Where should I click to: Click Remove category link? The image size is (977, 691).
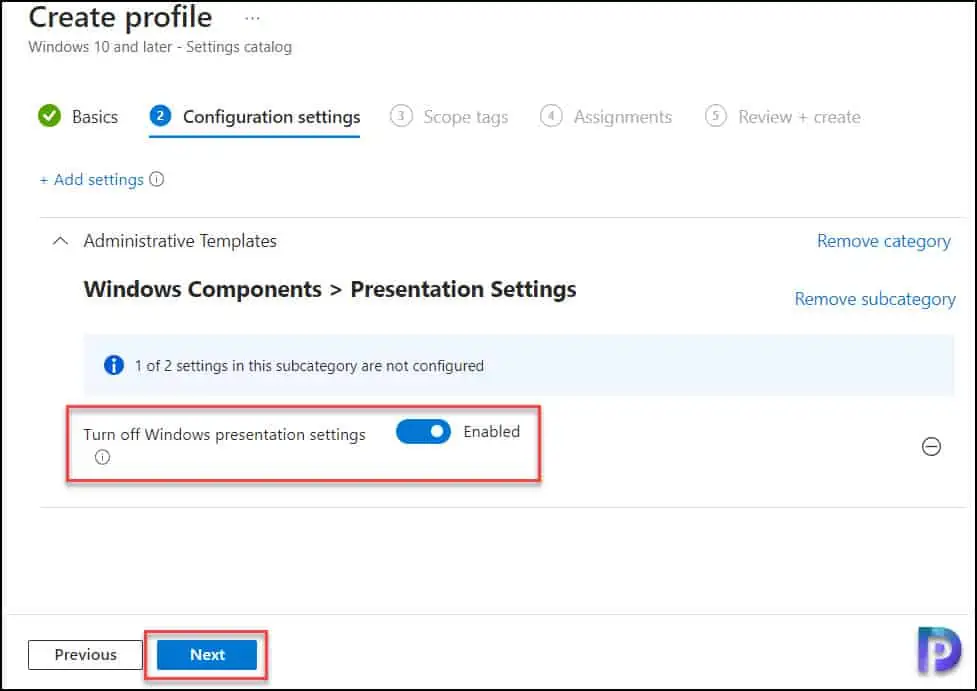coord(884,241)
